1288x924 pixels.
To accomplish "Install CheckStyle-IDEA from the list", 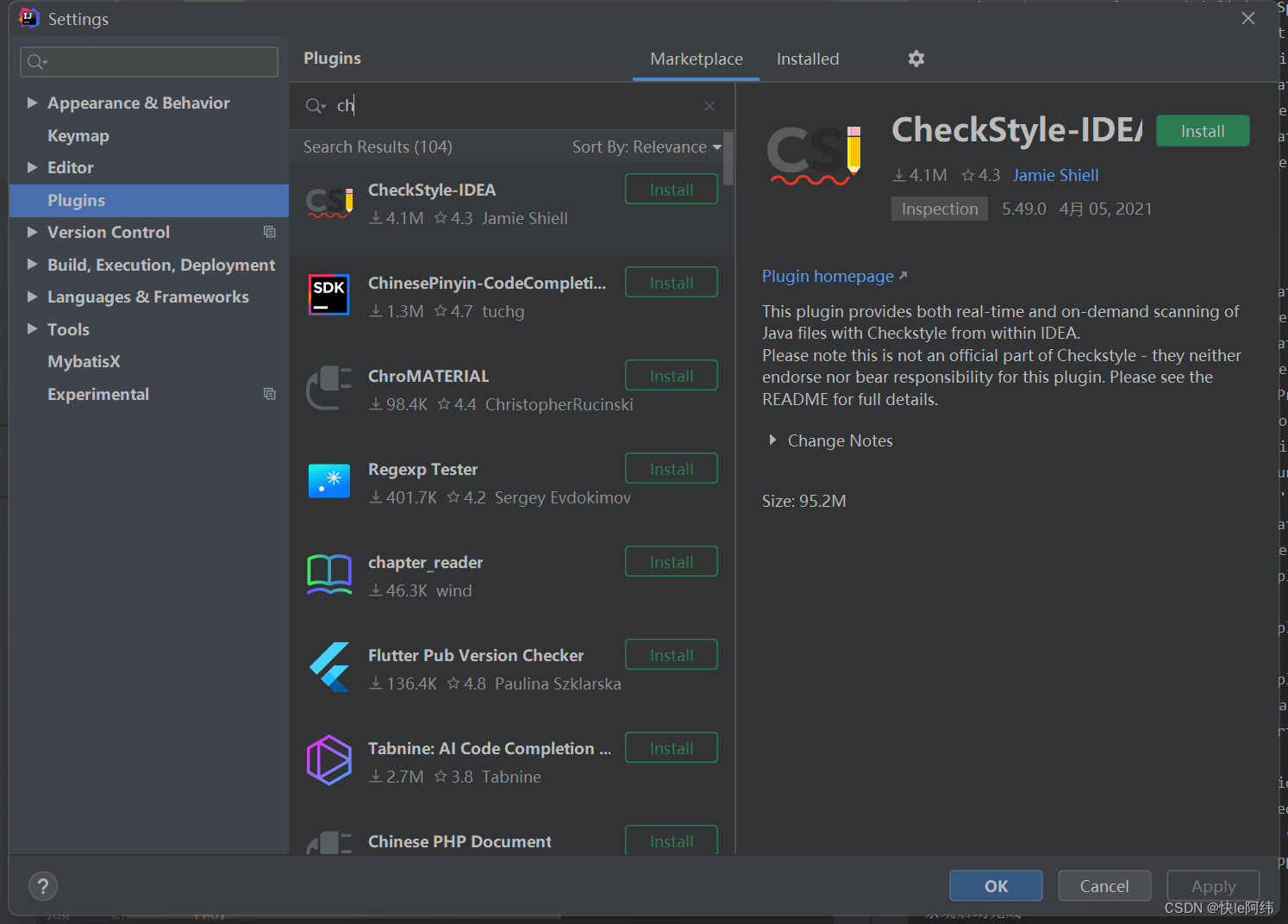I will 672,190.
